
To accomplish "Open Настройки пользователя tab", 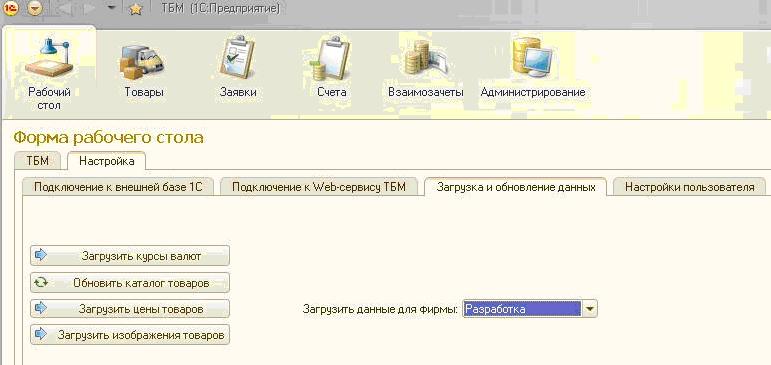I will pyautogui.click(x=689, y=187).
